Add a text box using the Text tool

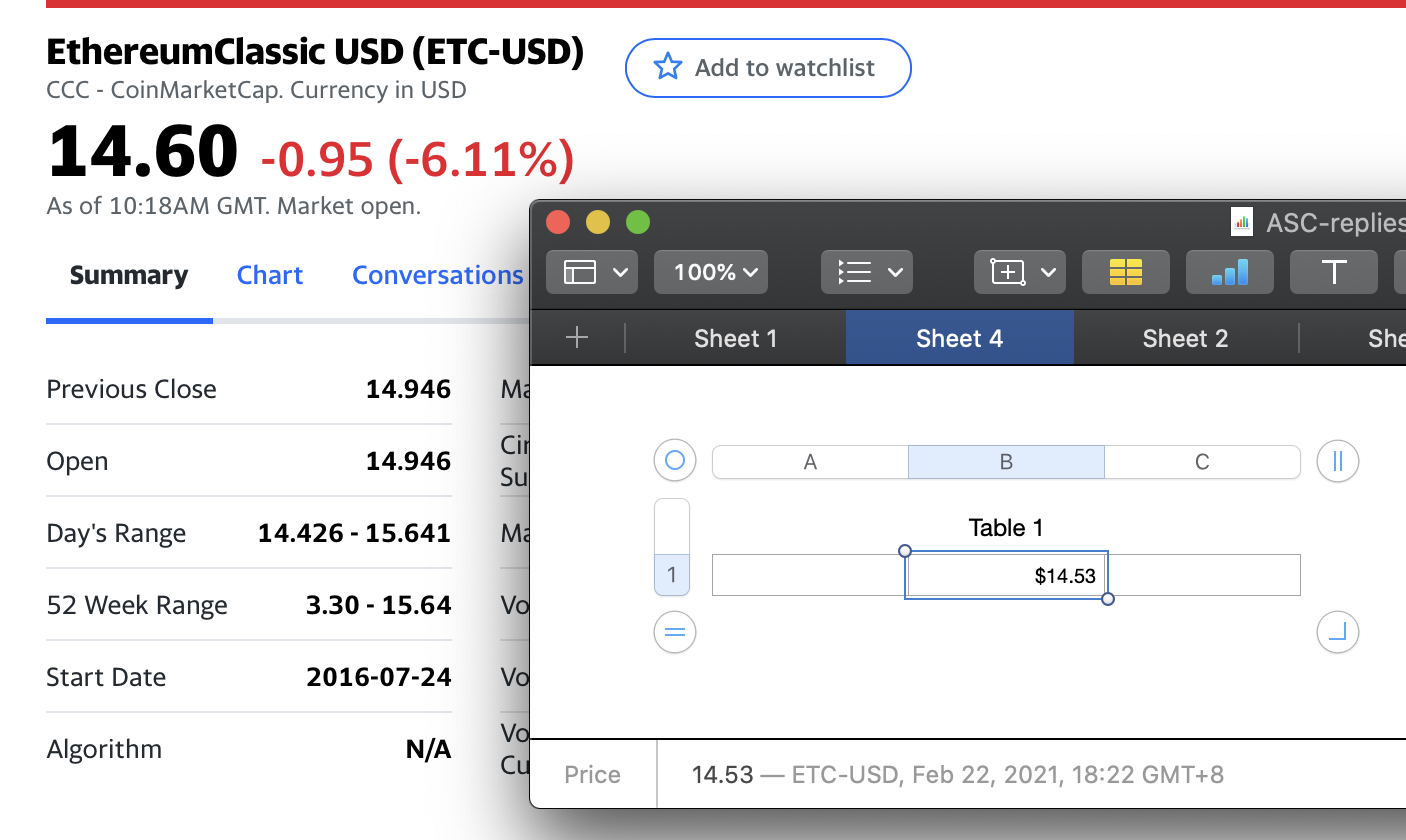[x=1333, y=271]
